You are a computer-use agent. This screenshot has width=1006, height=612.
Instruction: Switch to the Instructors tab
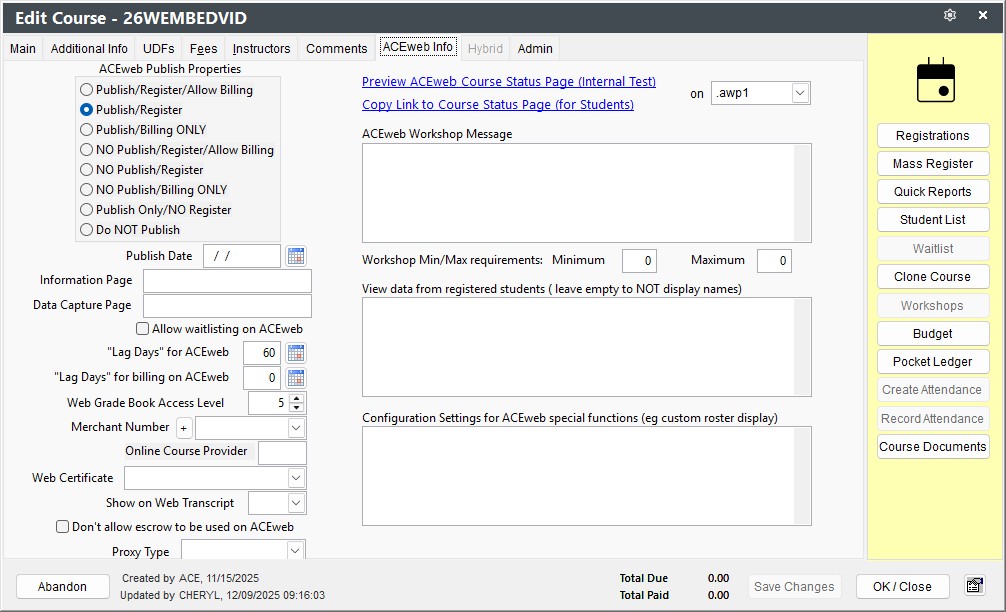261,49
